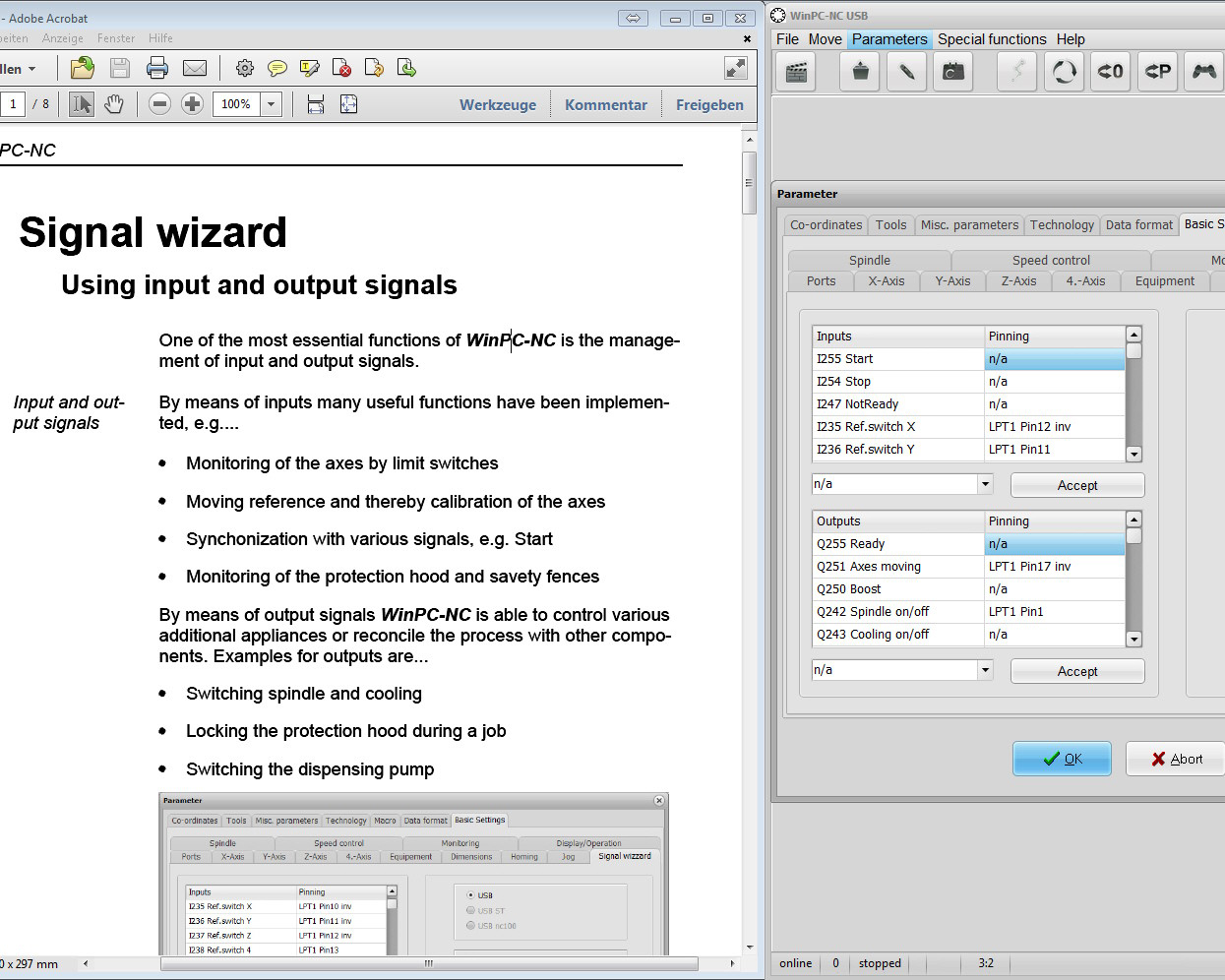Image resolution: width=1225 pixels, height=980 pixels.
Task: Click the calendar-style icon in WinPC-NC toolbar
Action: click(953, 72)
